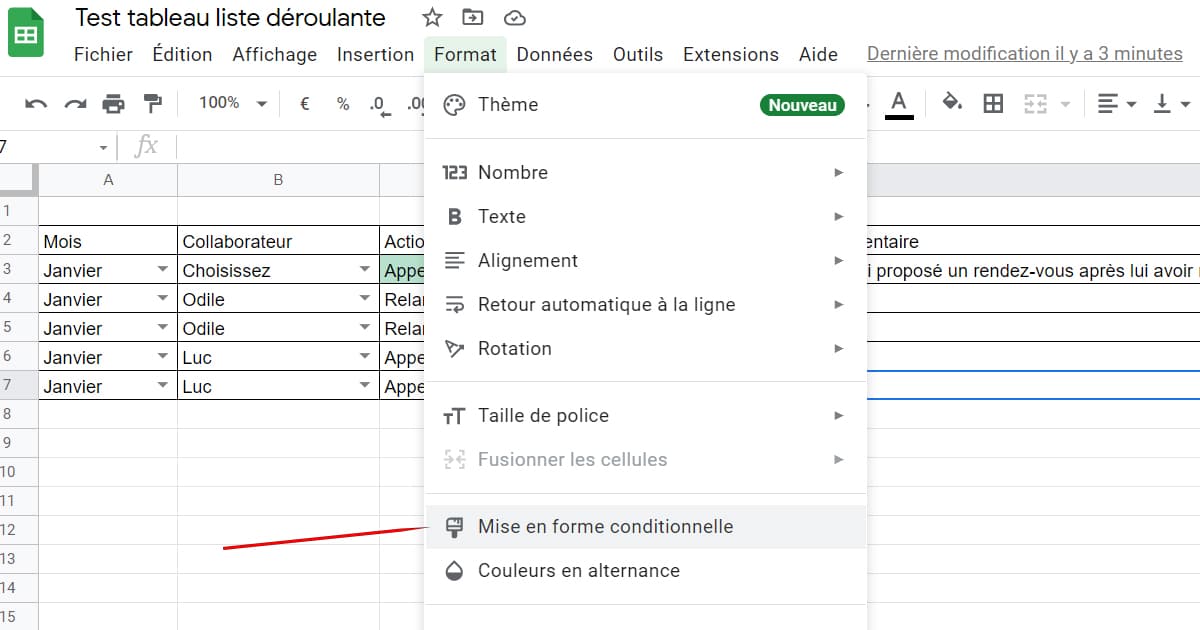Check the cloud save status icon
1200x630 pixels.
514,17
